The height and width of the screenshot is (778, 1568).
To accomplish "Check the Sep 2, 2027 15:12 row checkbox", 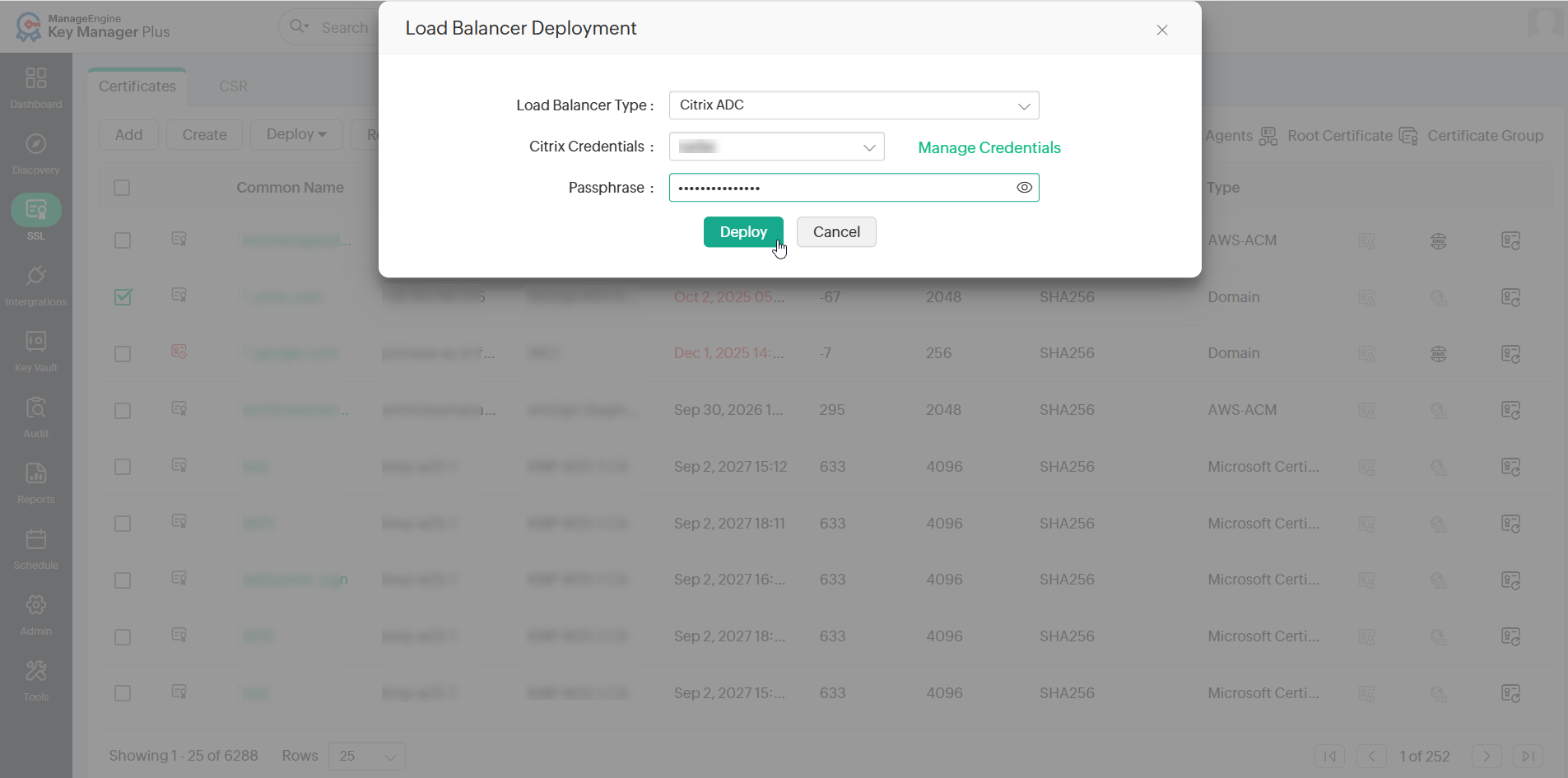I will coord(123,467).
